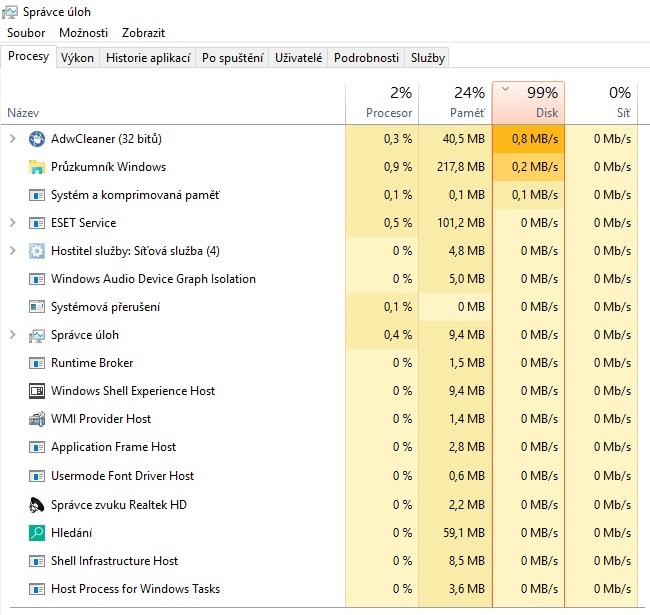The width and height of the screenshot is (650, 615).
Task: Sort processes by Paměť column
Action: pyautogui.click(x=455, y=102)
